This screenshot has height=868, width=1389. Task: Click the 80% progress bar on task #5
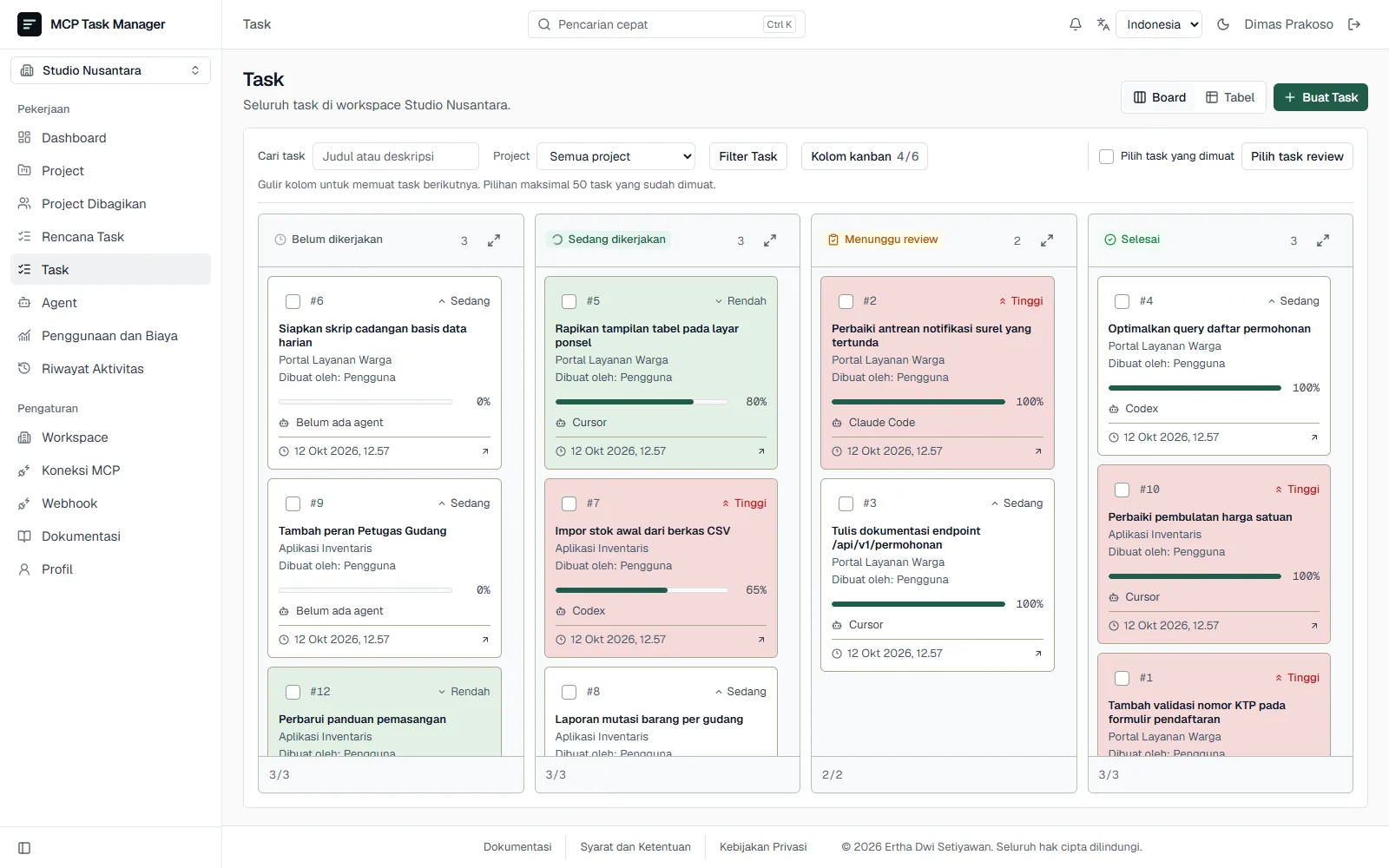tap(642, 402)
